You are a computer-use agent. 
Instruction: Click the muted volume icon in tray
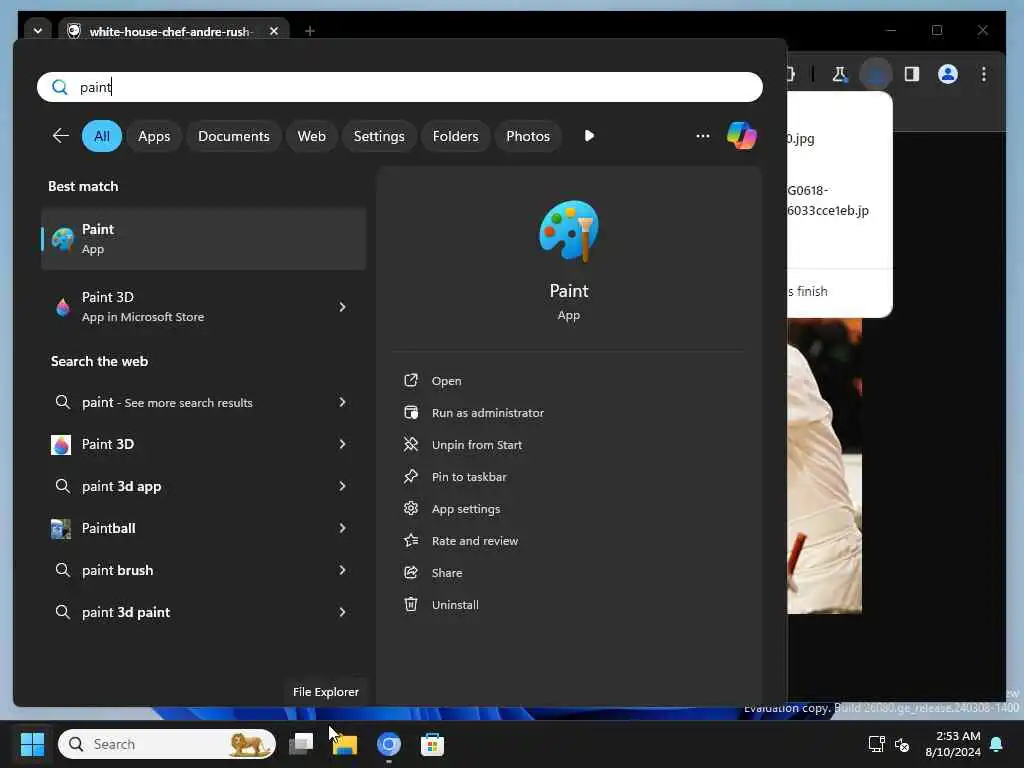(902, 744)
